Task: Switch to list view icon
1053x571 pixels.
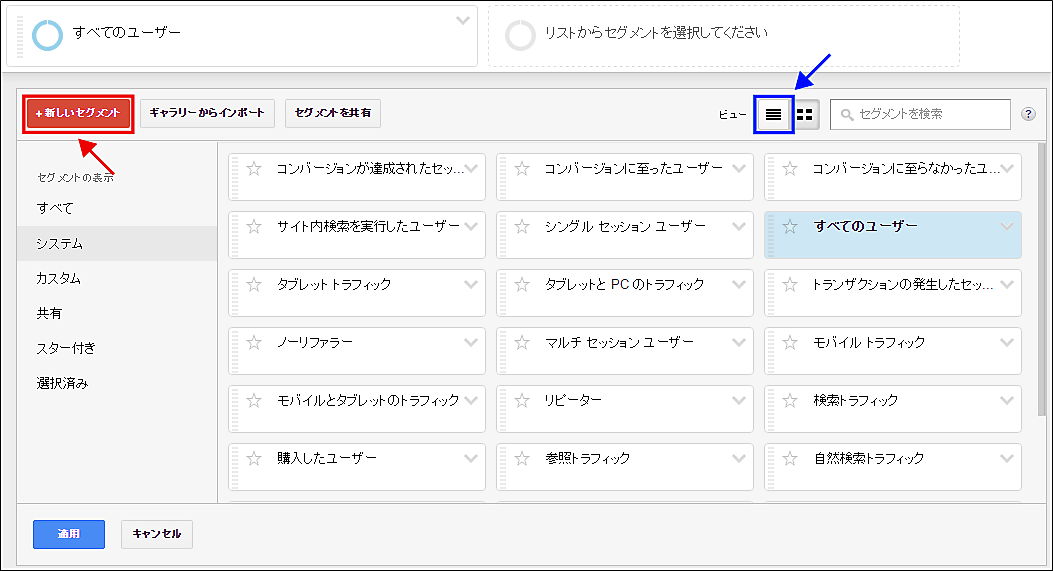Action: (773, 115)
